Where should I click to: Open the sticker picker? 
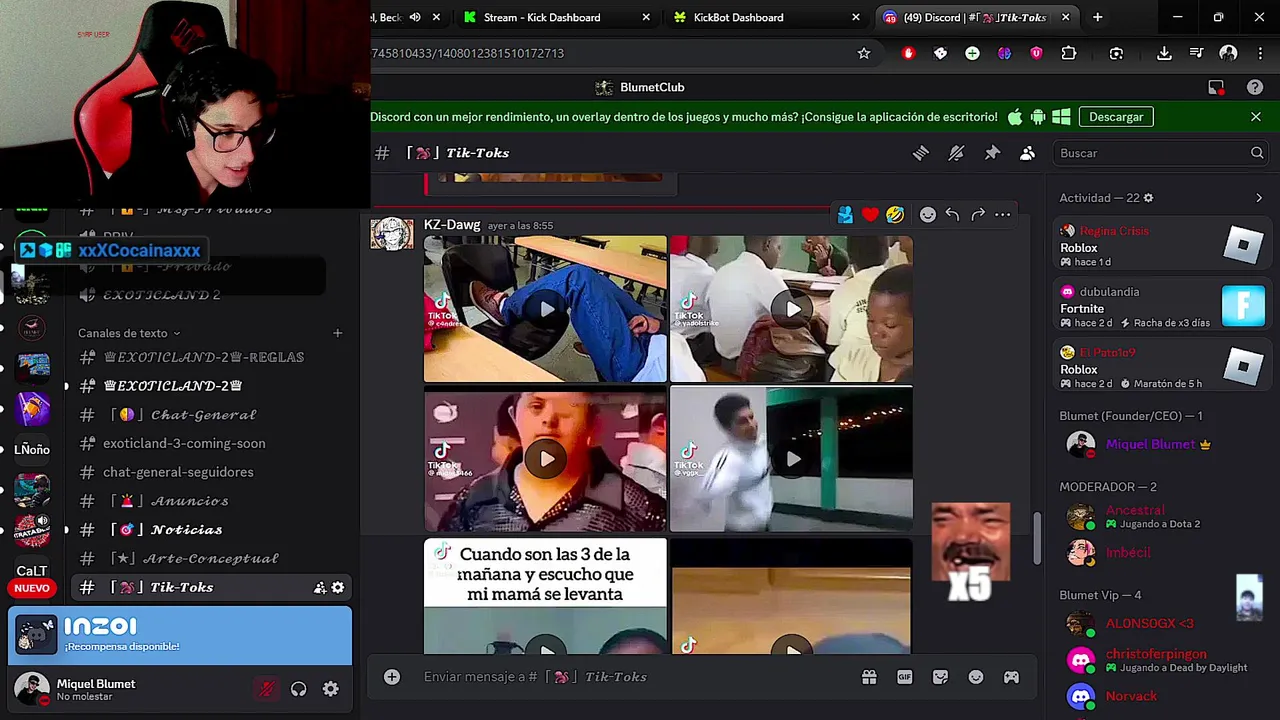coord(940,677)
